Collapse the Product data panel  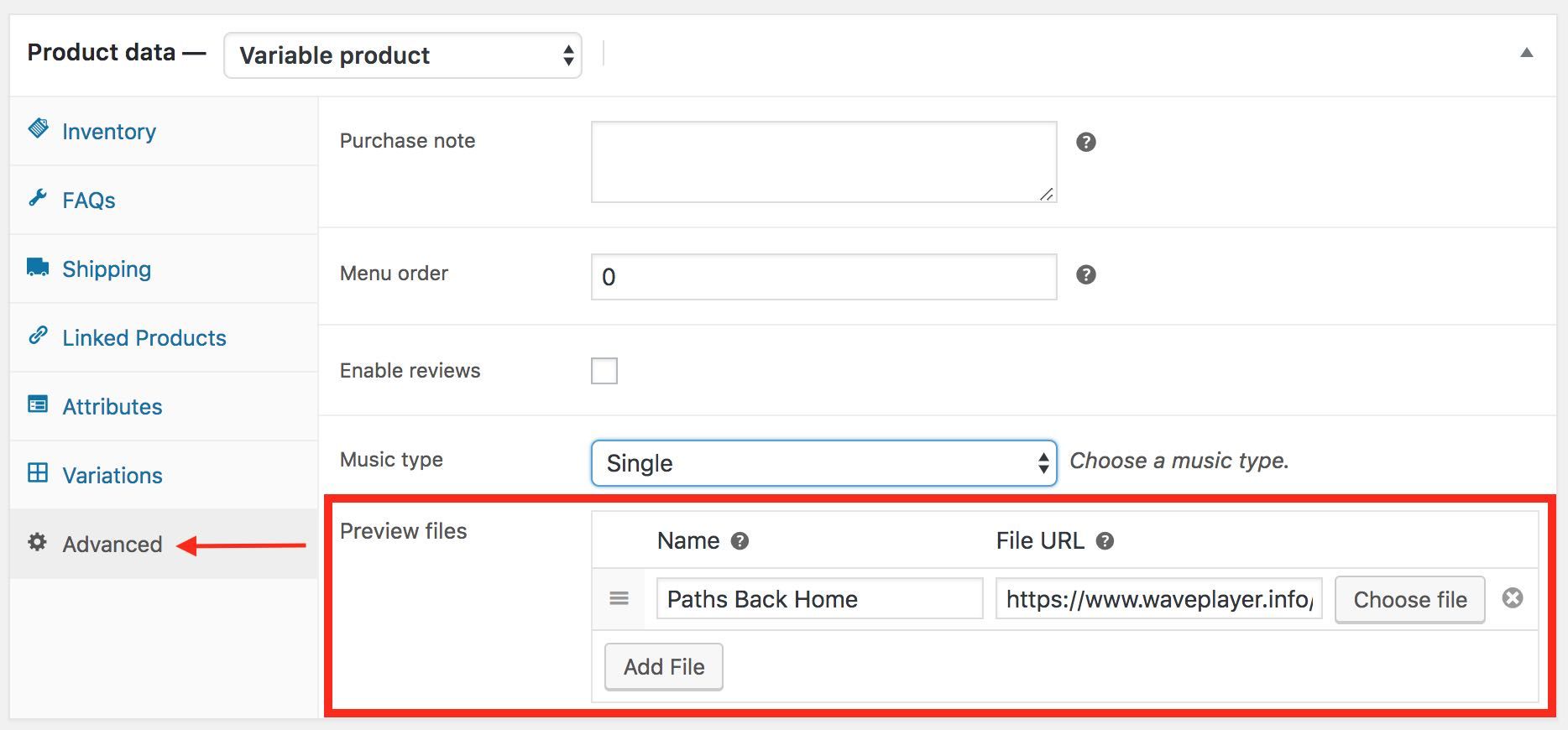coord(1526,53)
